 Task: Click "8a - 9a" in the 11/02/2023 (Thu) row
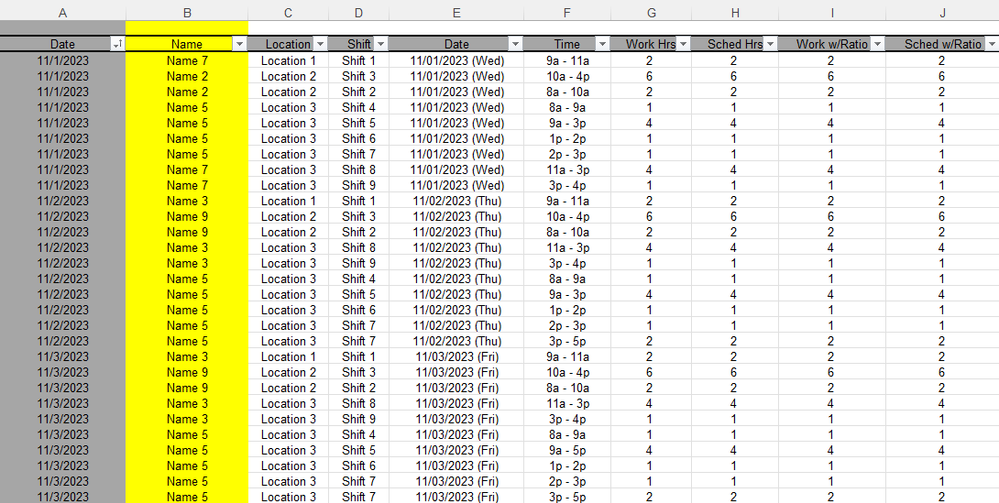pyautogui.click(x=567, y=279)
